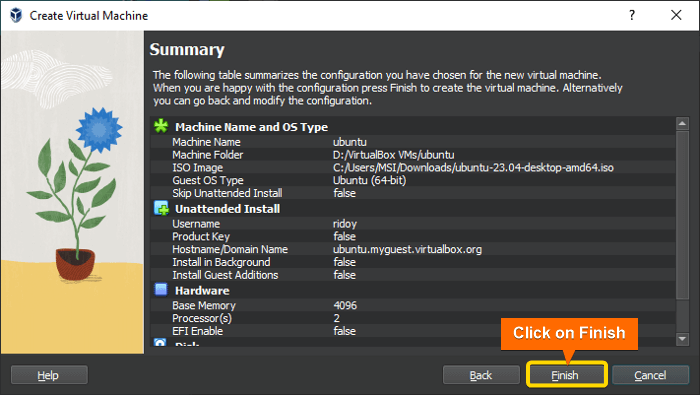The height and width of the screenshot is (395, 700).
Task: Click the scrollbar up arrow in summary table
Action: tap(682, 123)
